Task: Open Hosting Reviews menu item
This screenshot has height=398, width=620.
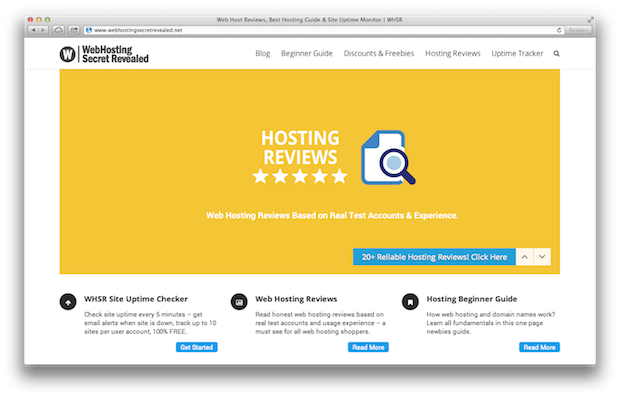Action: [x=453, y=53]
